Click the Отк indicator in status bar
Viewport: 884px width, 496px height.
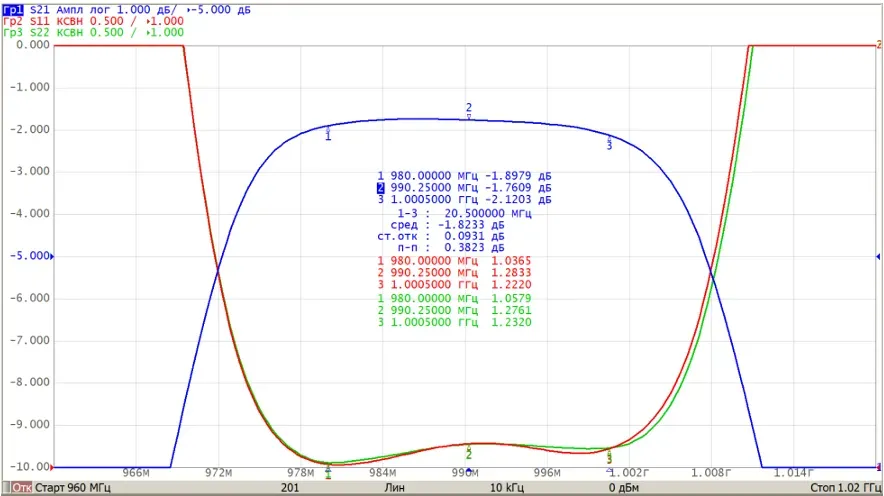pos(21,488)
